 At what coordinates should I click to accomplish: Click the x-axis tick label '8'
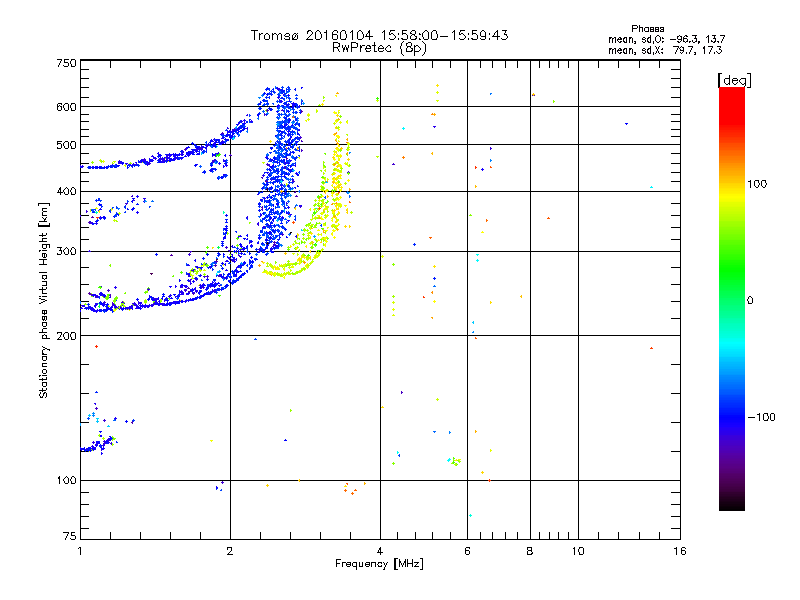click(530, 551)
